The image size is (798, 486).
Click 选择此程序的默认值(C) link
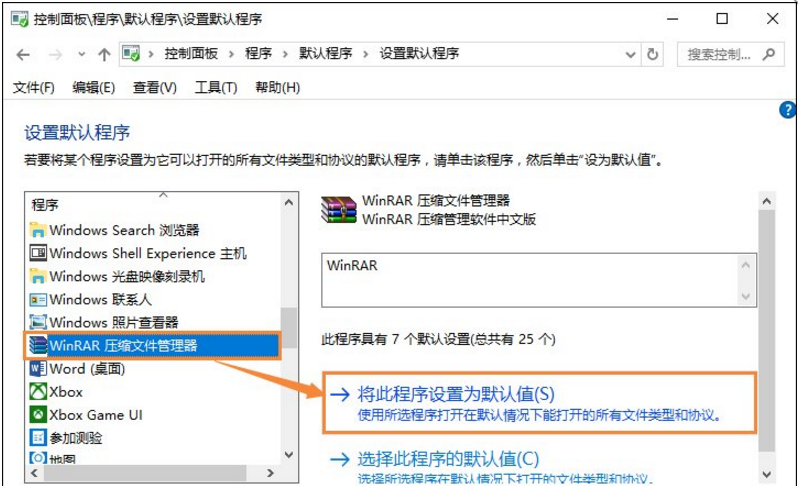tap(448, 459)
